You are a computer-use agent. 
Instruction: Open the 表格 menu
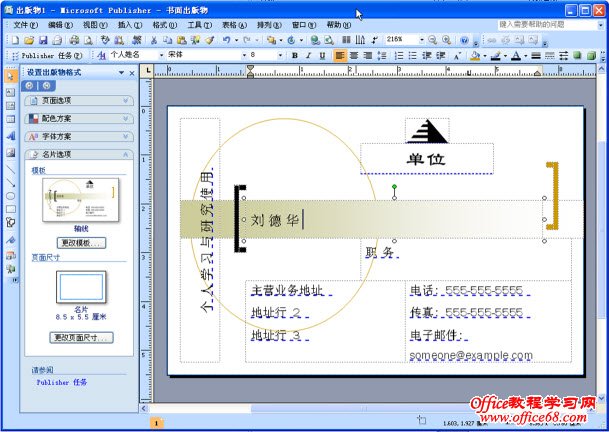[234, 25]
